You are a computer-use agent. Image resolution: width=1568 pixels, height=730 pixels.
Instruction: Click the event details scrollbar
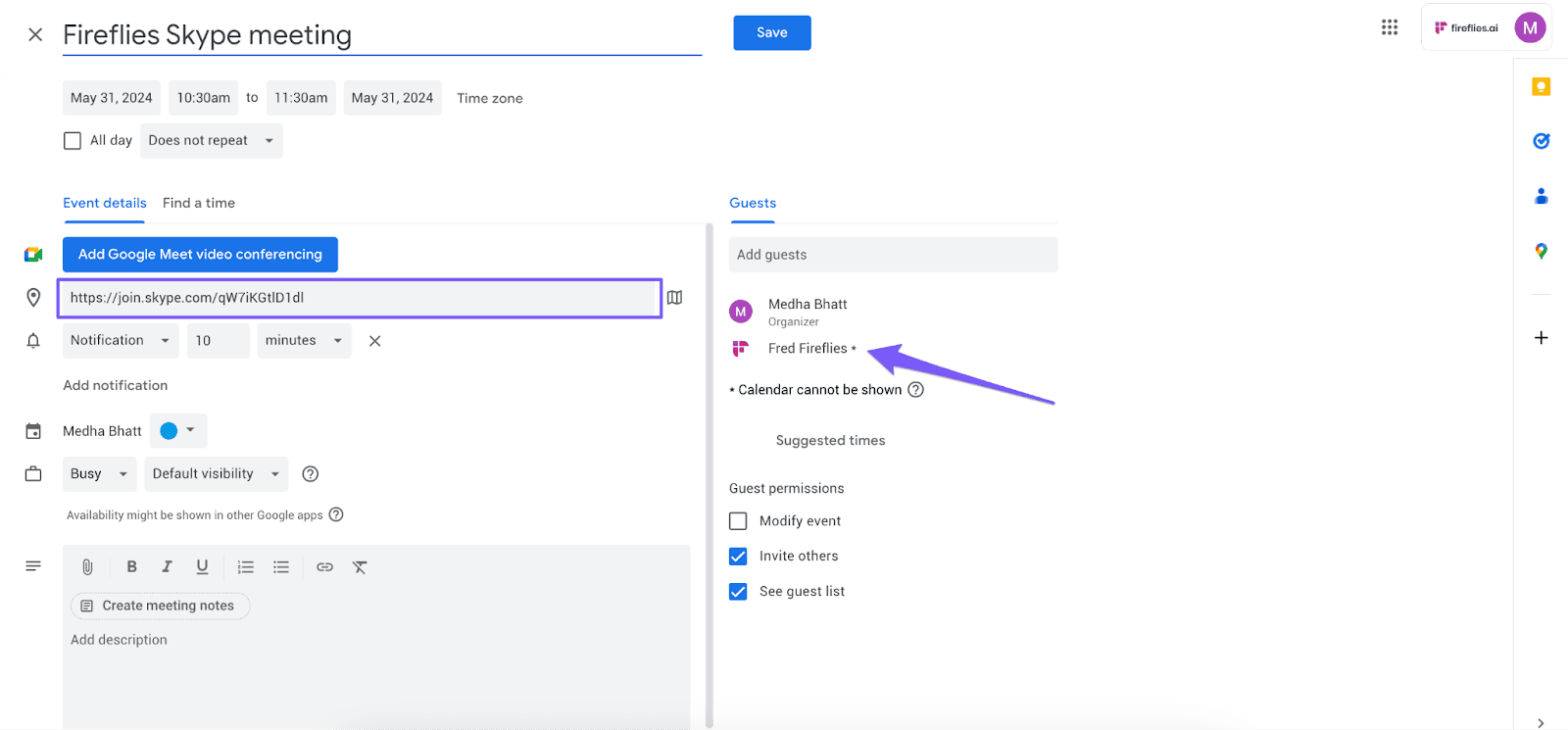coord(709,476)
